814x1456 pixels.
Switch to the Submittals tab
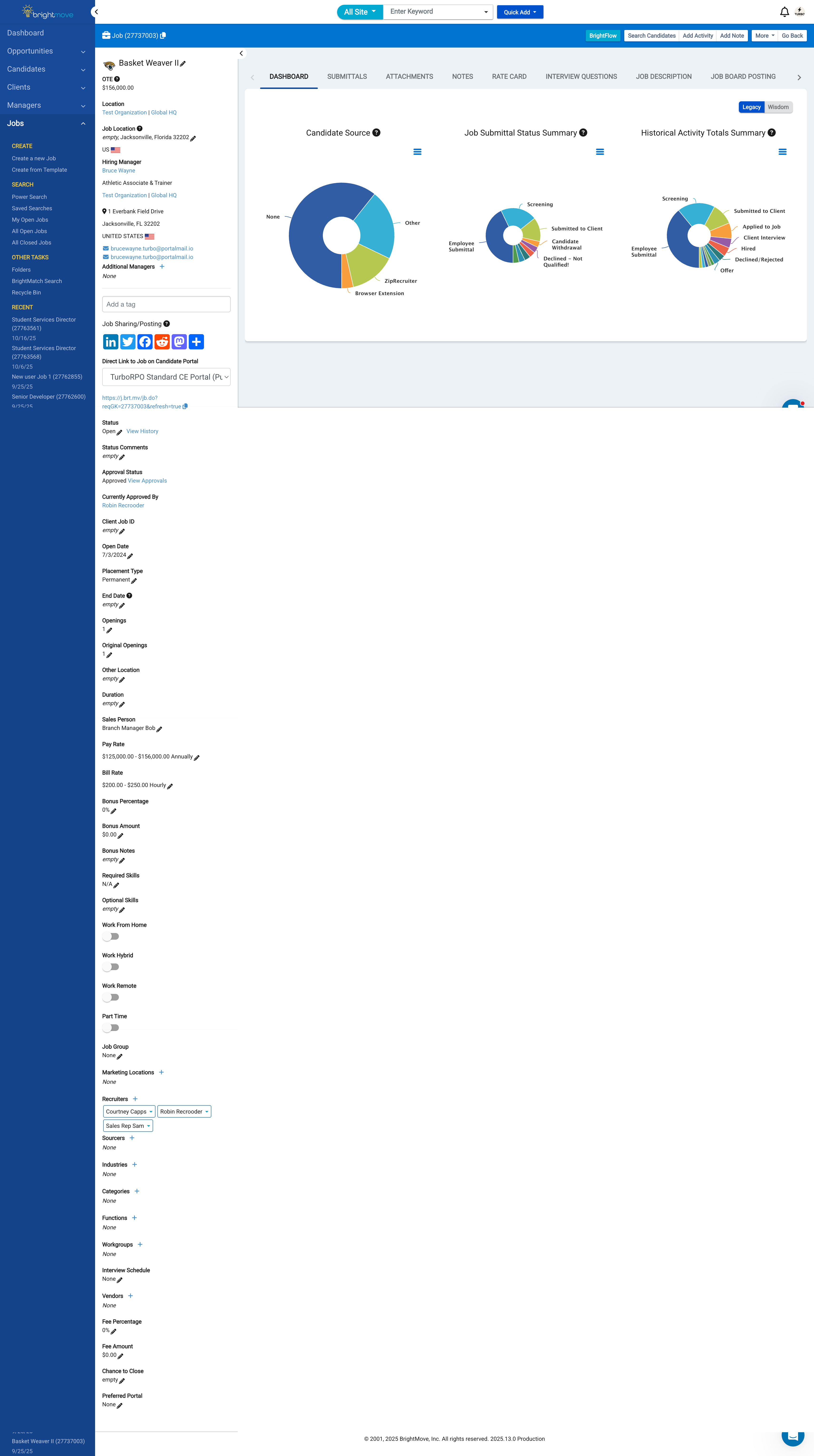tap(347, 77)
